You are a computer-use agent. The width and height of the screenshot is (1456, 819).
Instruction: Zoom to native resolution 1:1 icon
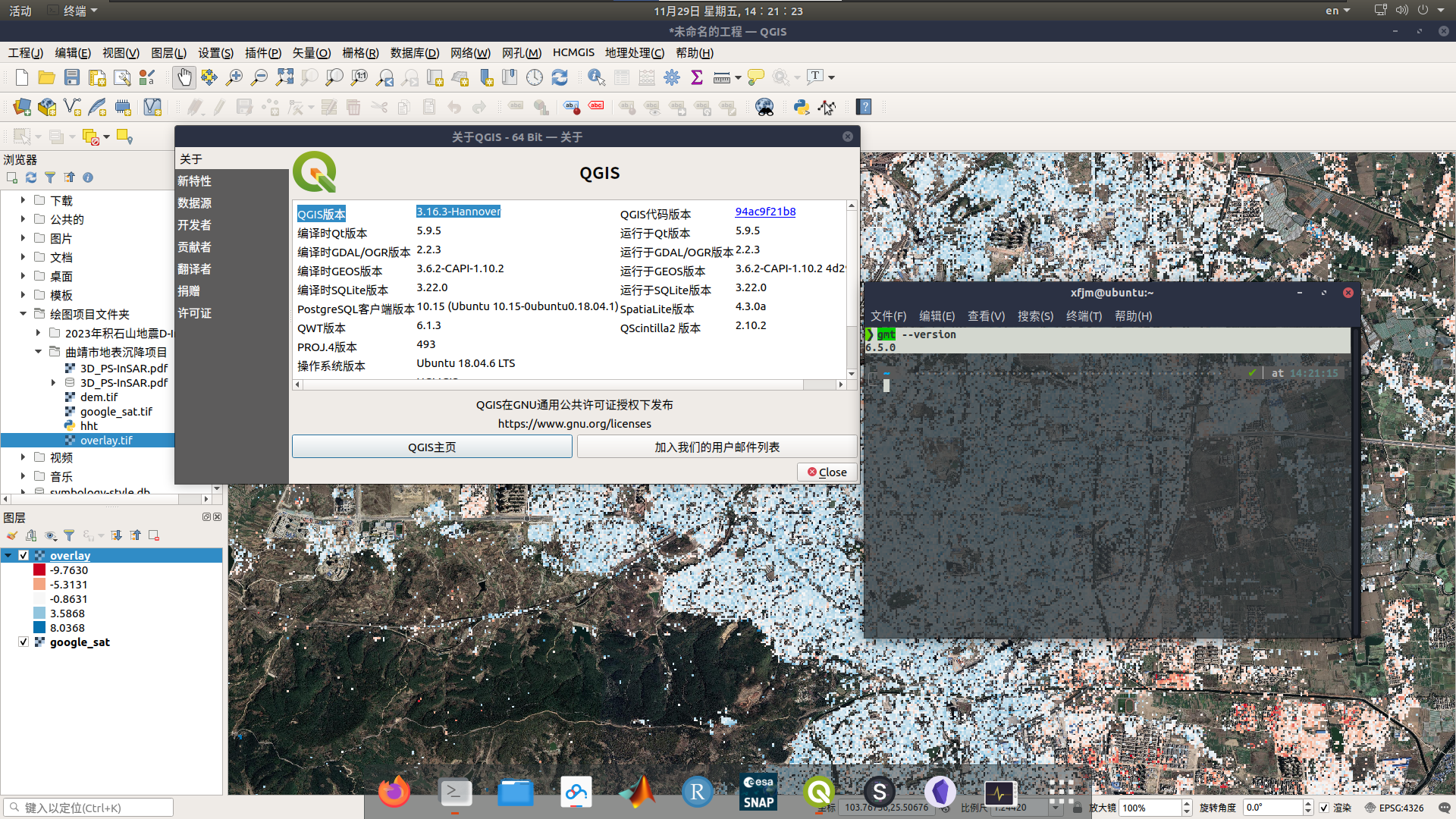click(x=359, y=77)
